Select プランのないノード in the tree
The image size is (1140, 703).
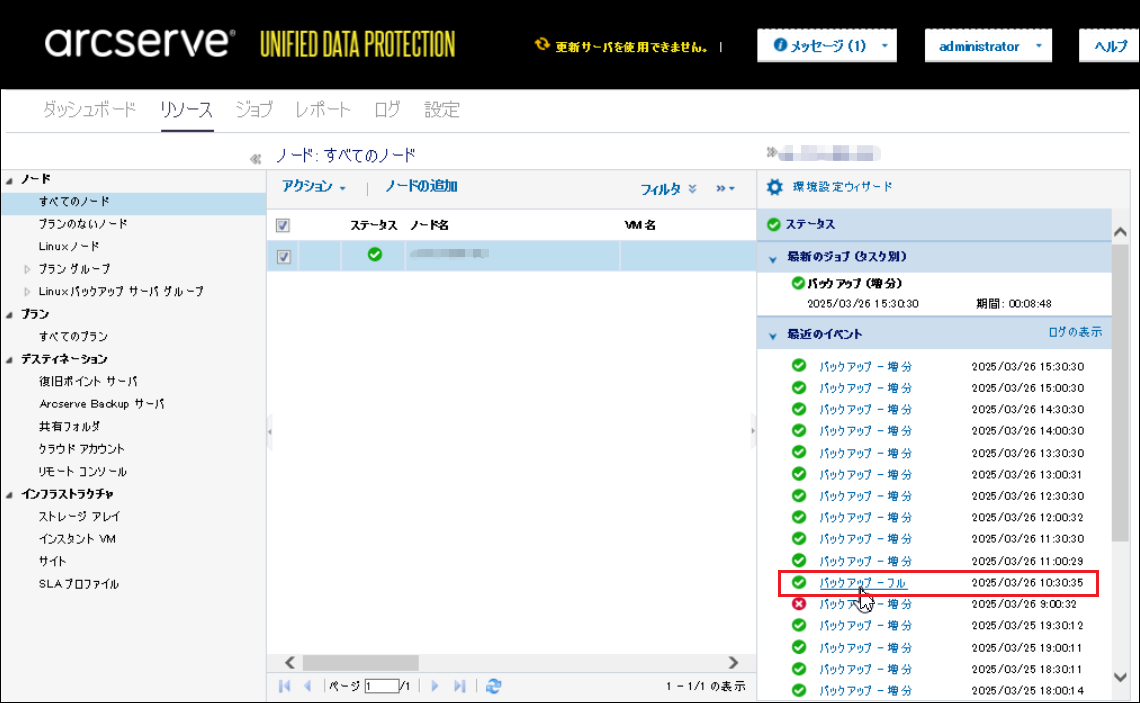(x=83, y=224)
